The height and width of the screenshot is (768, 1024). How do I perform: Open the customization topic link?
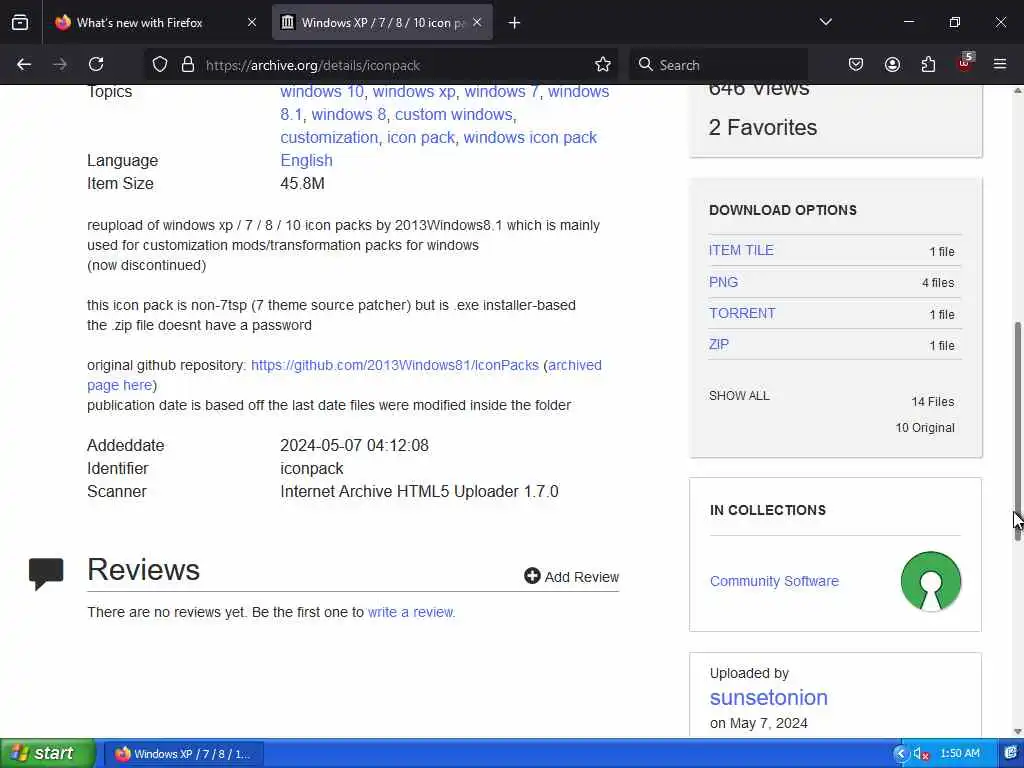329,138
